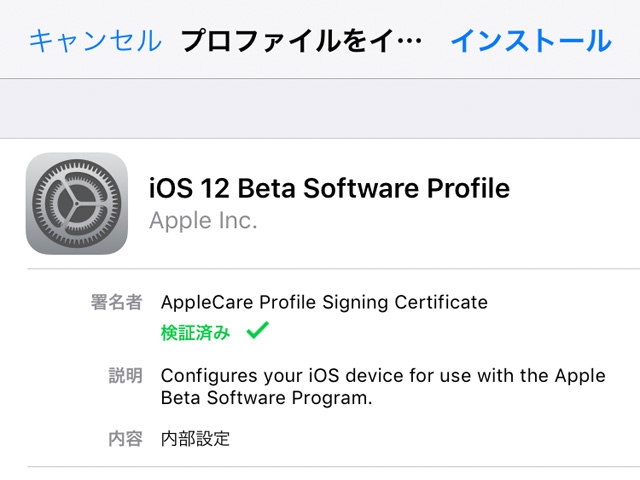The height and width of the screenshot is (480, 640).
Task: Tap the キャンセル (Cancel) button
Action: pyautogui.click(x=94, y=41)
